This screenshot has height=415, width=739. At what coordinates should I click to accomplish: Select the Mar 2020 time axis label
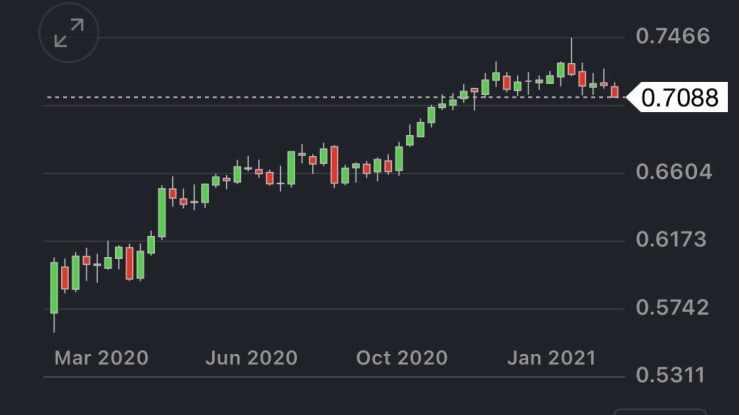[x=99, y=357]
